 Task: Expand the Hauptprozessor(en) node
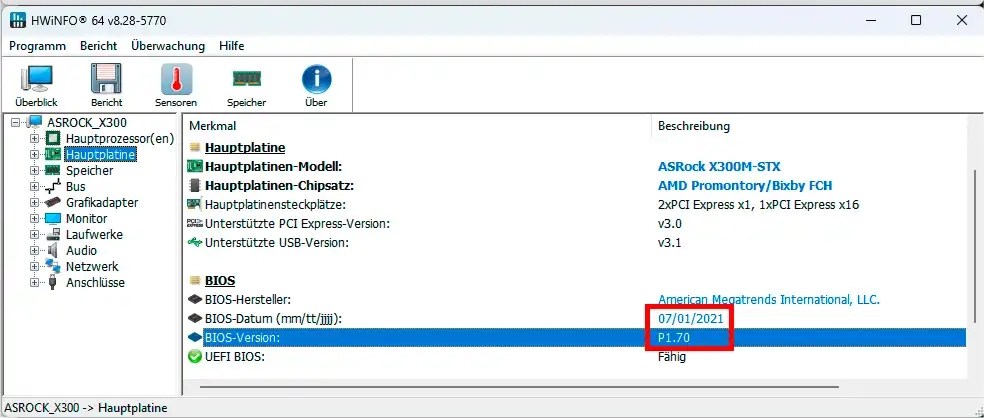pos(35,138)
